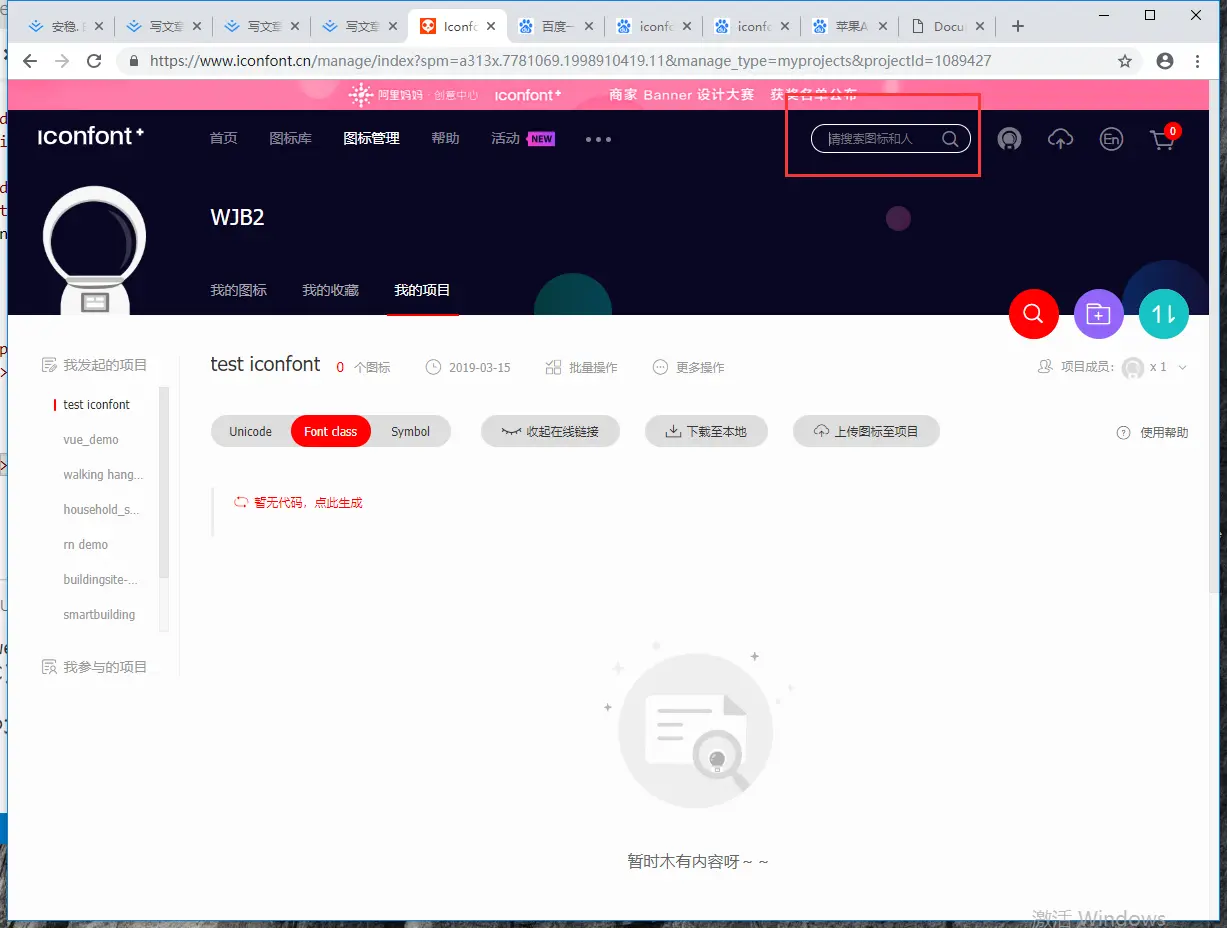Select household_s... project in sidebar

101,510
